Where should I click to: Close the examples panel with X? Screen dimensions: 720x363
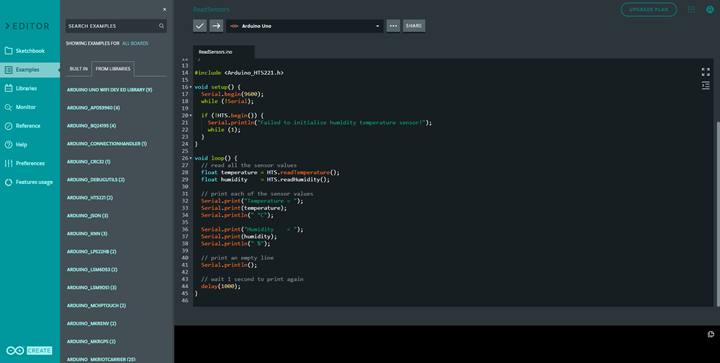[164, 9]
